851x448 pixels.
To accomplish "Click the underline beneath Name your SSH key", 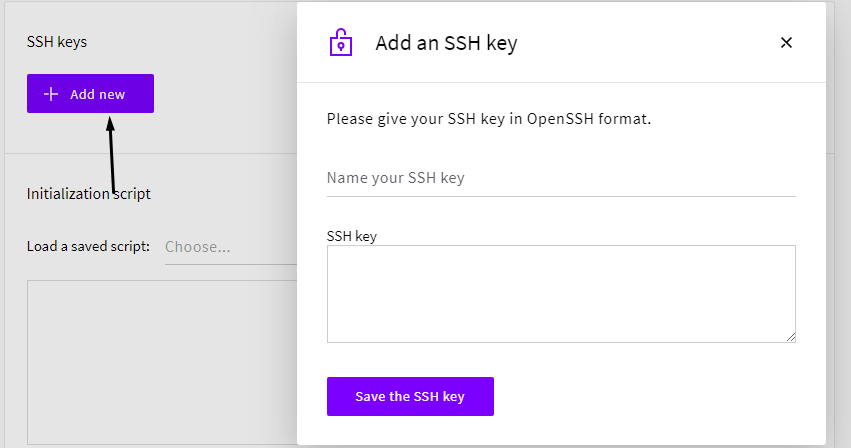I will (x=561, y=196).
